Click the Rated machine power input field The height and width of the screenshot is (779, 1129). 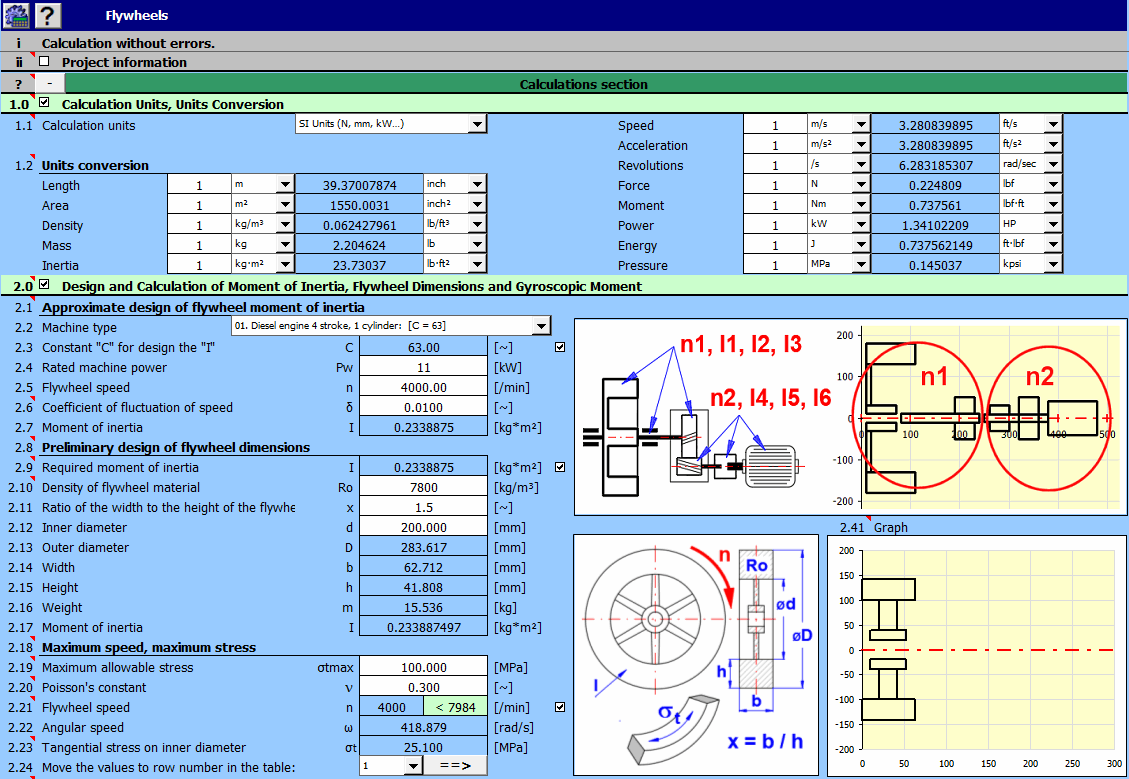pos(423,367)
